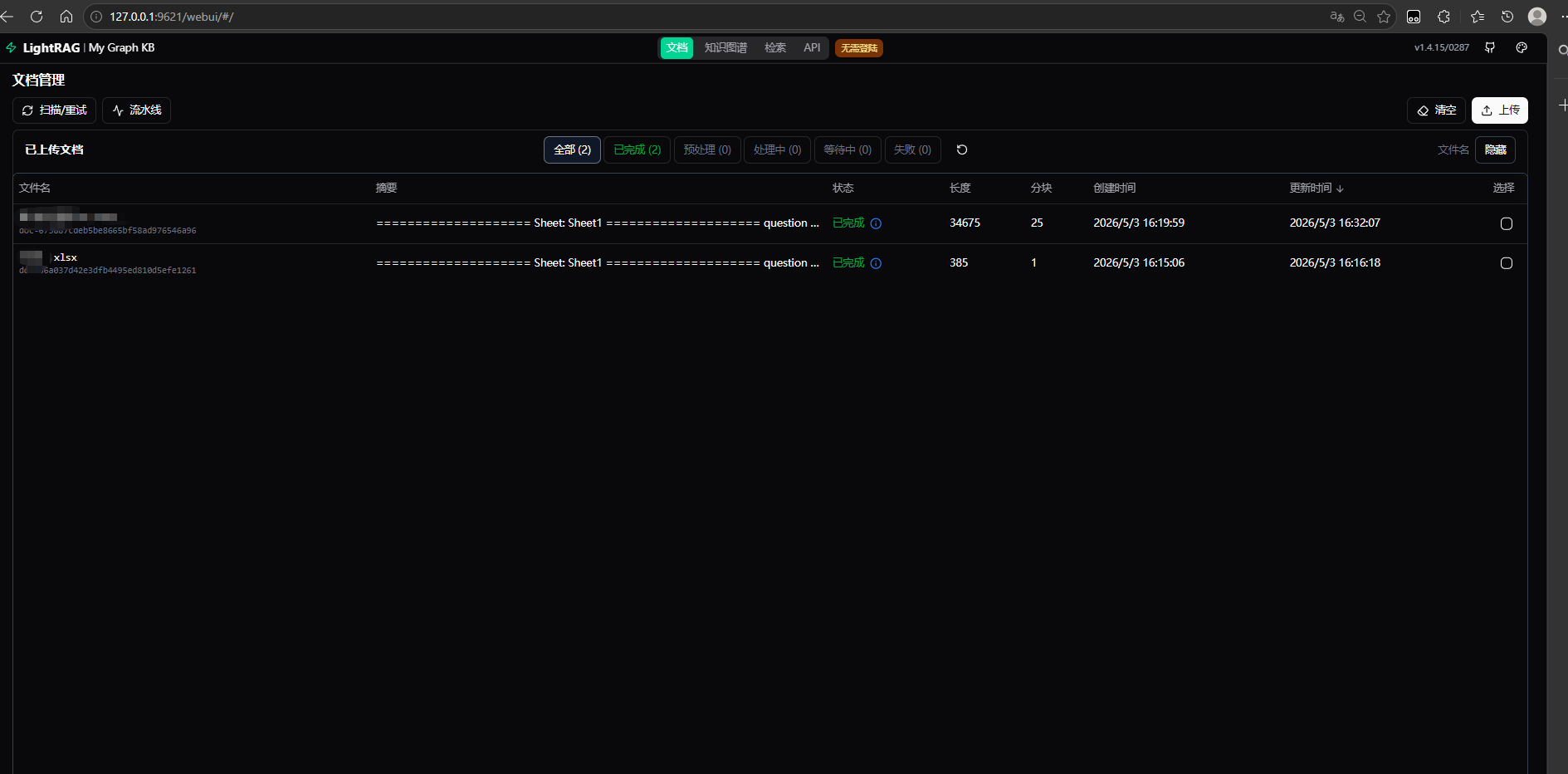The width and height of the screenshot is (1568, 774).
Task: Click browser back arrow
Action: pyautogui.click(x=7, y=17)
